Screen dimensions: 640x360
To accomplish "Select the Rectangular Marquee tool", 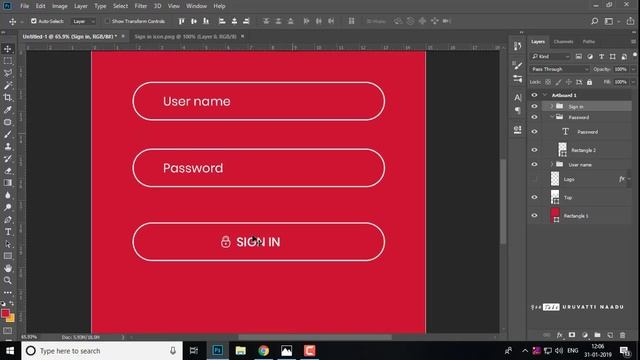I will [x=8, y=61].
